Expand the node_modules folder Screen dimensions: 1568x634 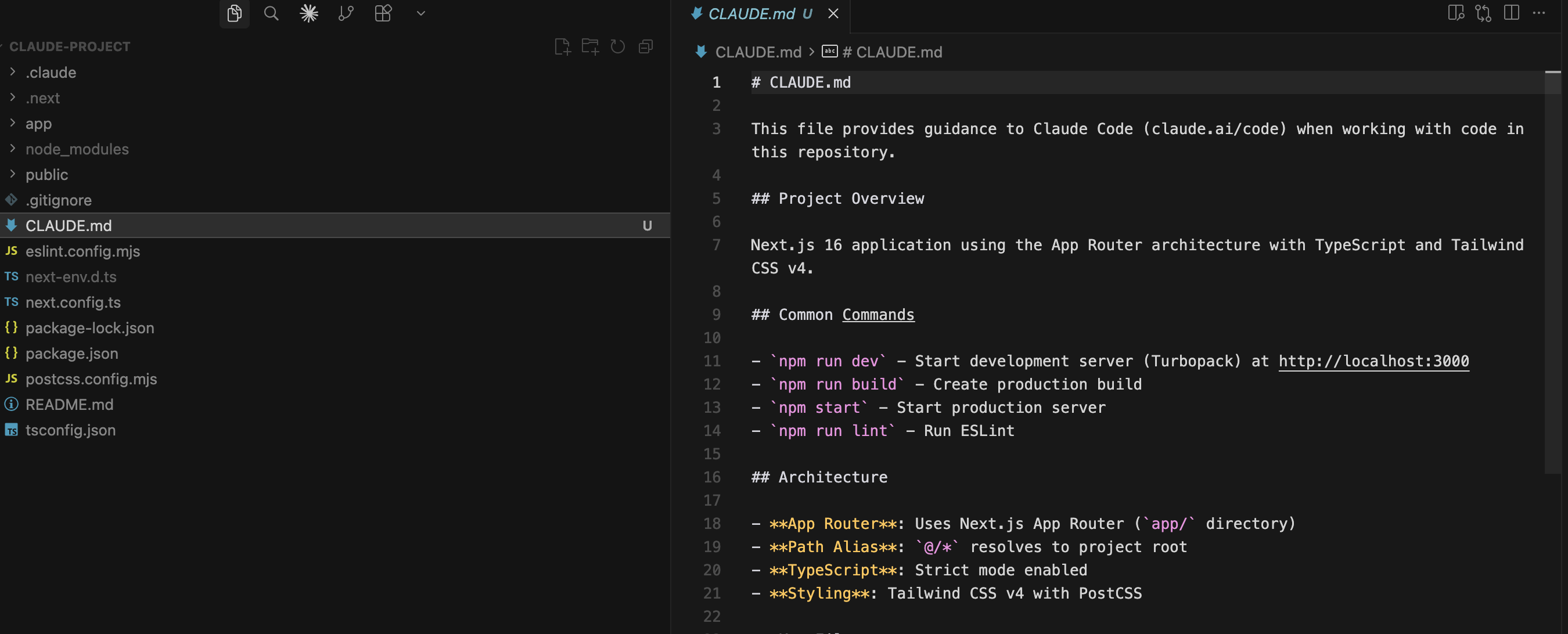click(x=77, y=149)
